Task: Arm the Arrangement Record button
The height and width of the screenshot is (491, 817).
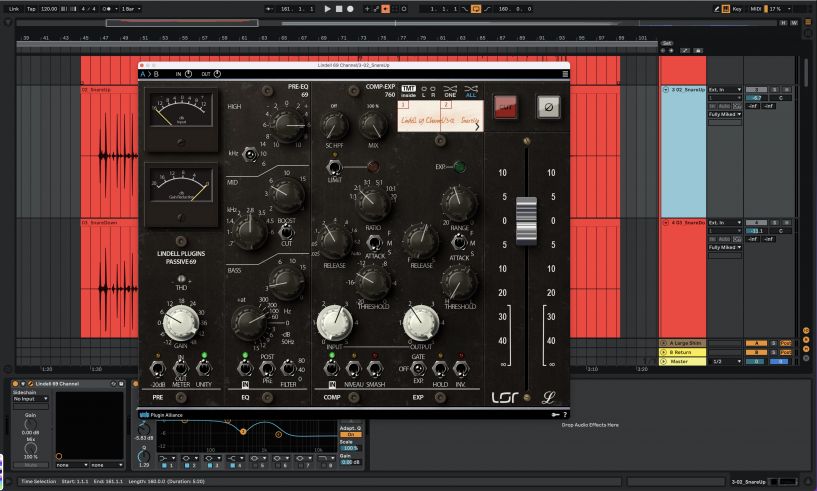Action: click(350, 9)
